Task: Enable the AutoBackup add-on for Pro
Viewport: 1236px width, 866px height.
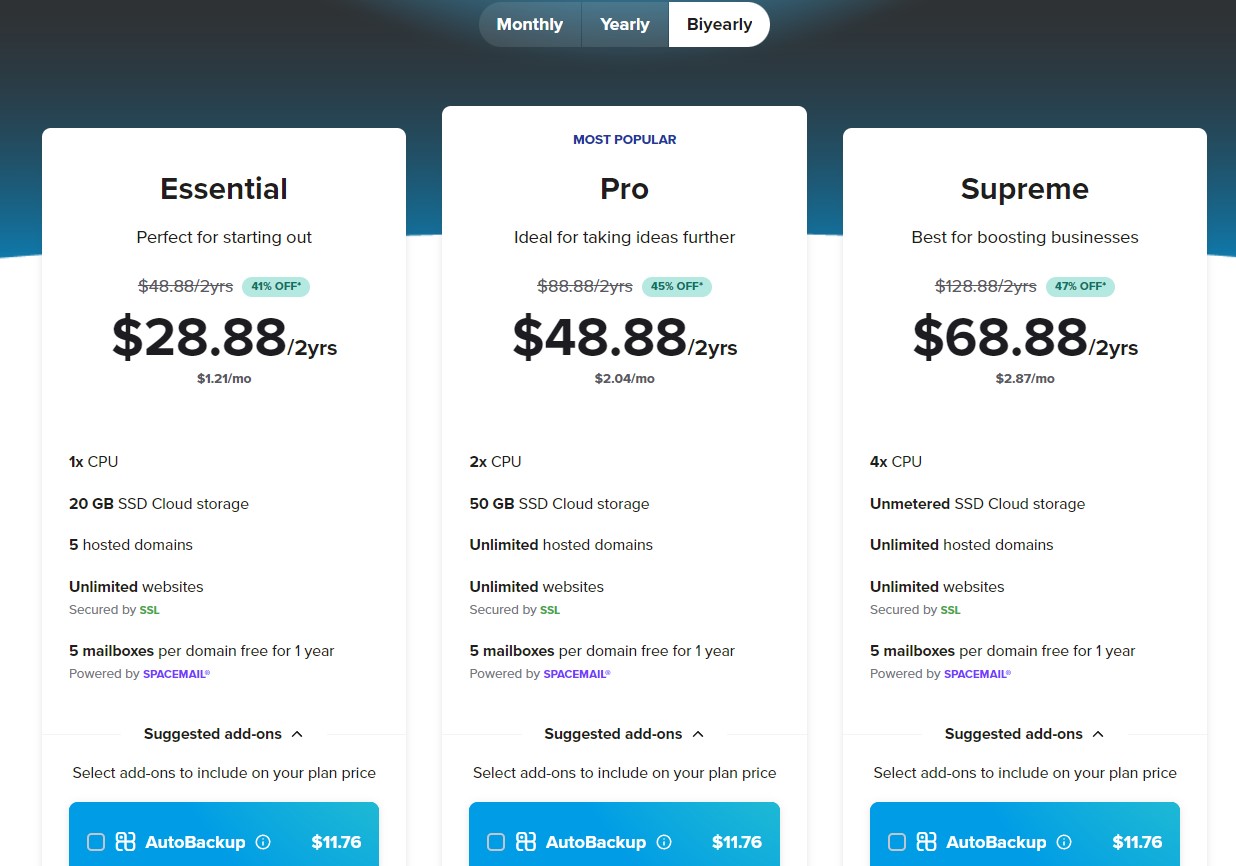Action: [496, 842]
